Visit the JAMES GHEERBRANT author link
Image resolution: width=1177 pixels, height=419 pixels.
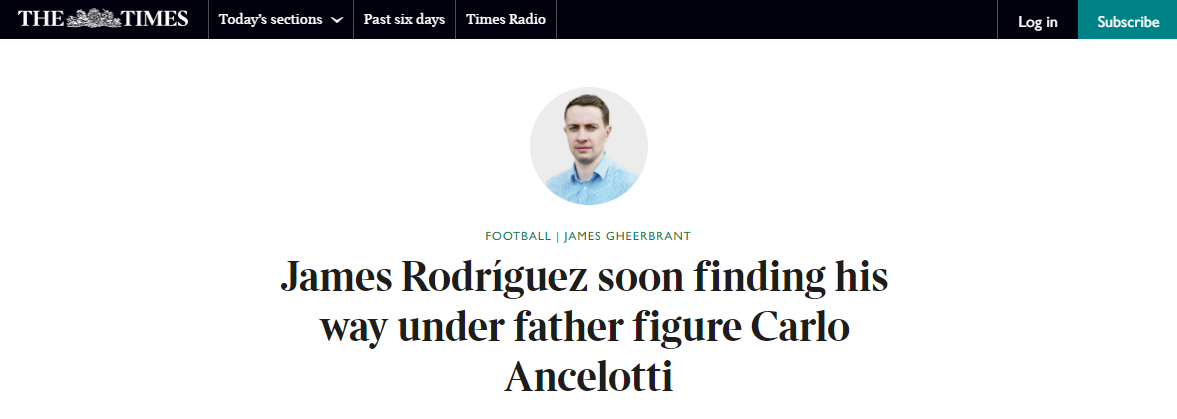(627, 236)
